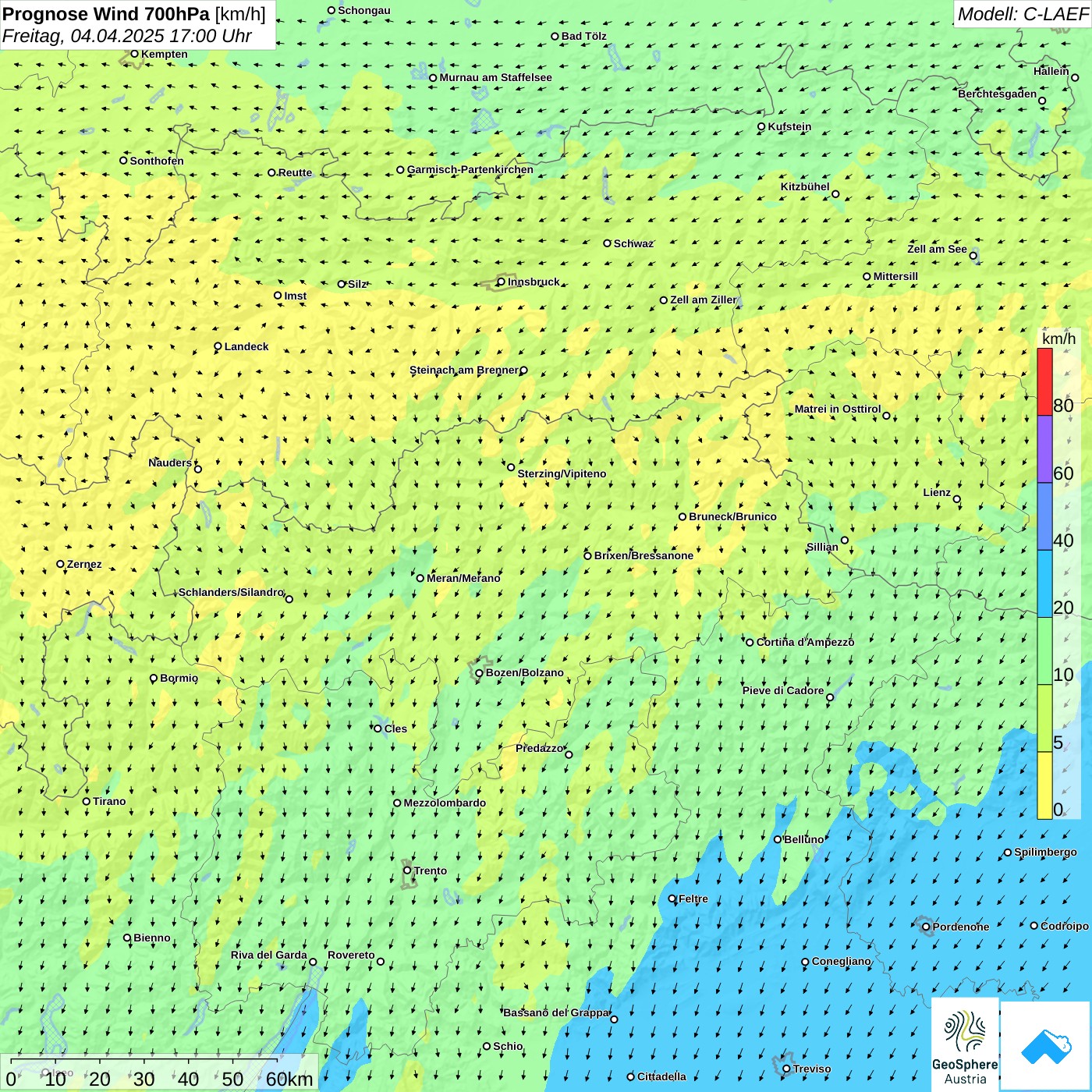Click the GeoSphere Austria logo
Viewport: 1092px width, 1092px height.
(965, 1045)
